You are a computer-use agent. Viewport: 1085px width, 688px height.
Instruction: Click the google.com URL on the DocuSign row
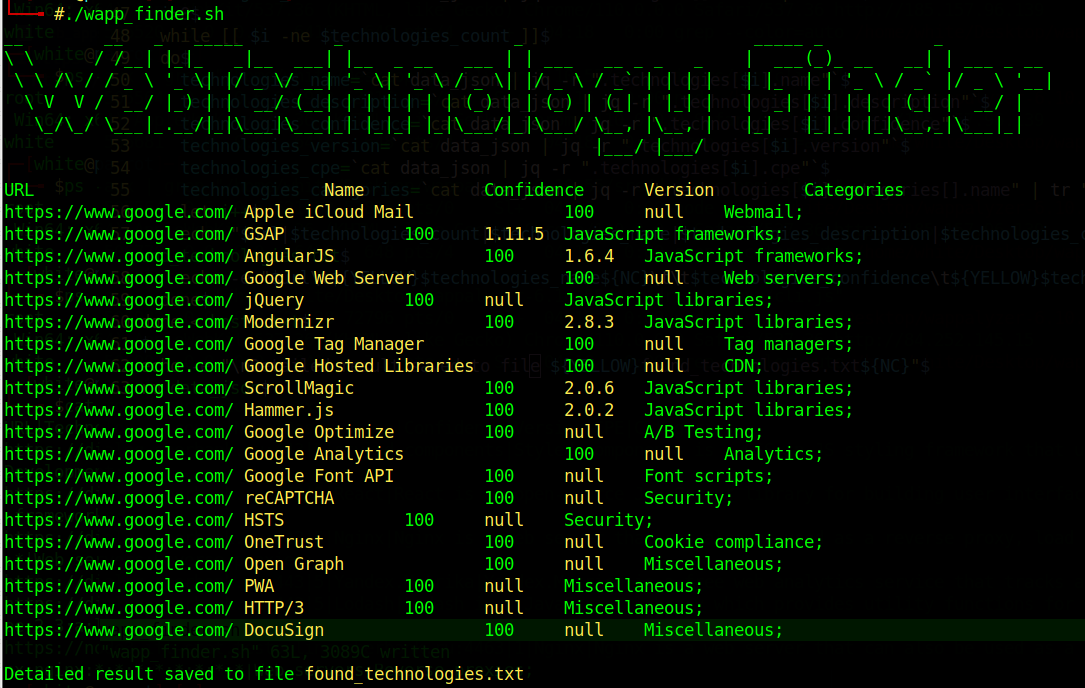point(118,630)
